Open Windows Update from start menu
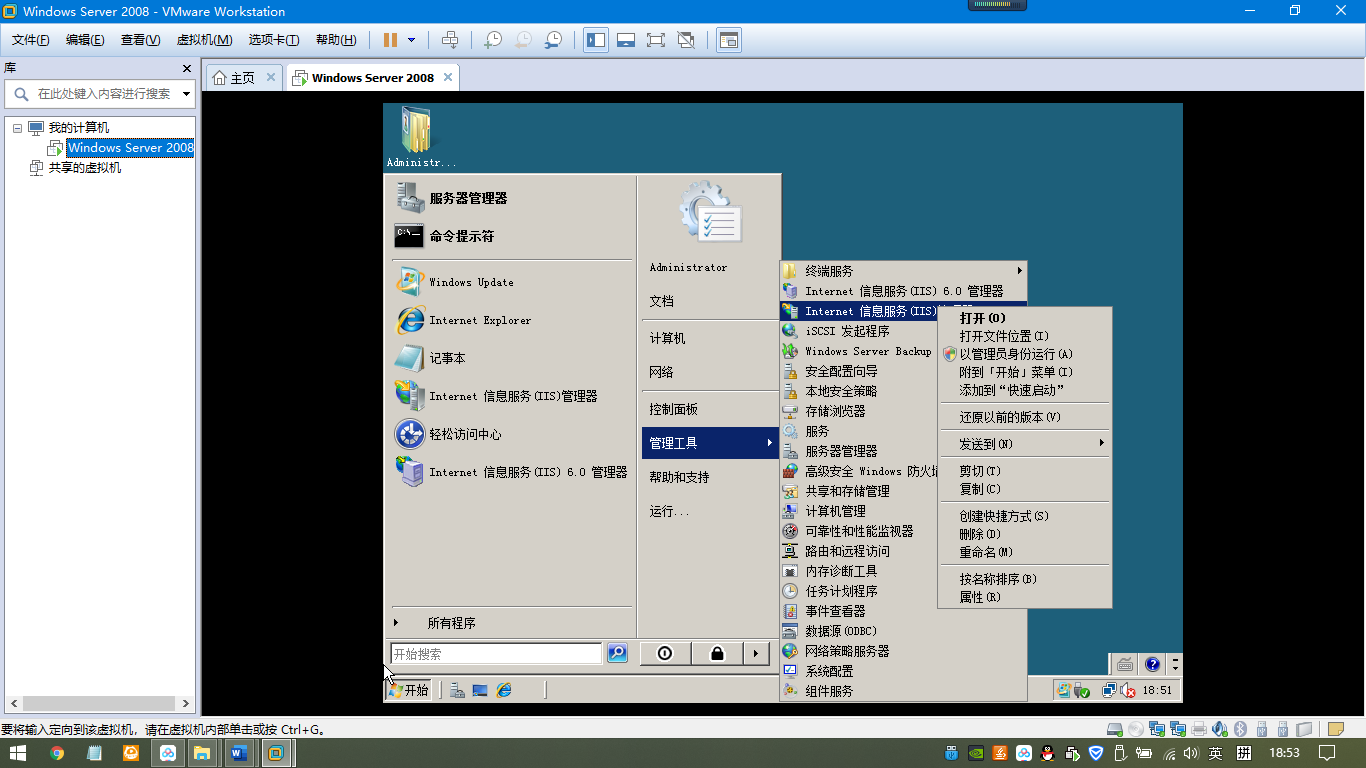1366x768 pixels. coord(471,282)
